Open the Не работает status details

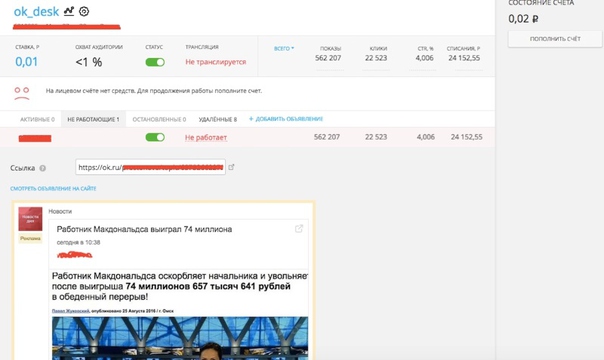coord(206,137)
